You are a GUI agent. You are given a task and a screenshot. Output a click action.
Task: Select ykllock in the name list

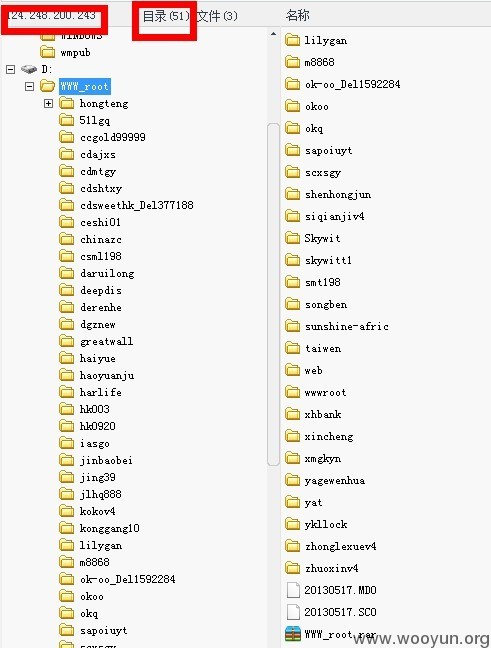[x=326, y=524]
